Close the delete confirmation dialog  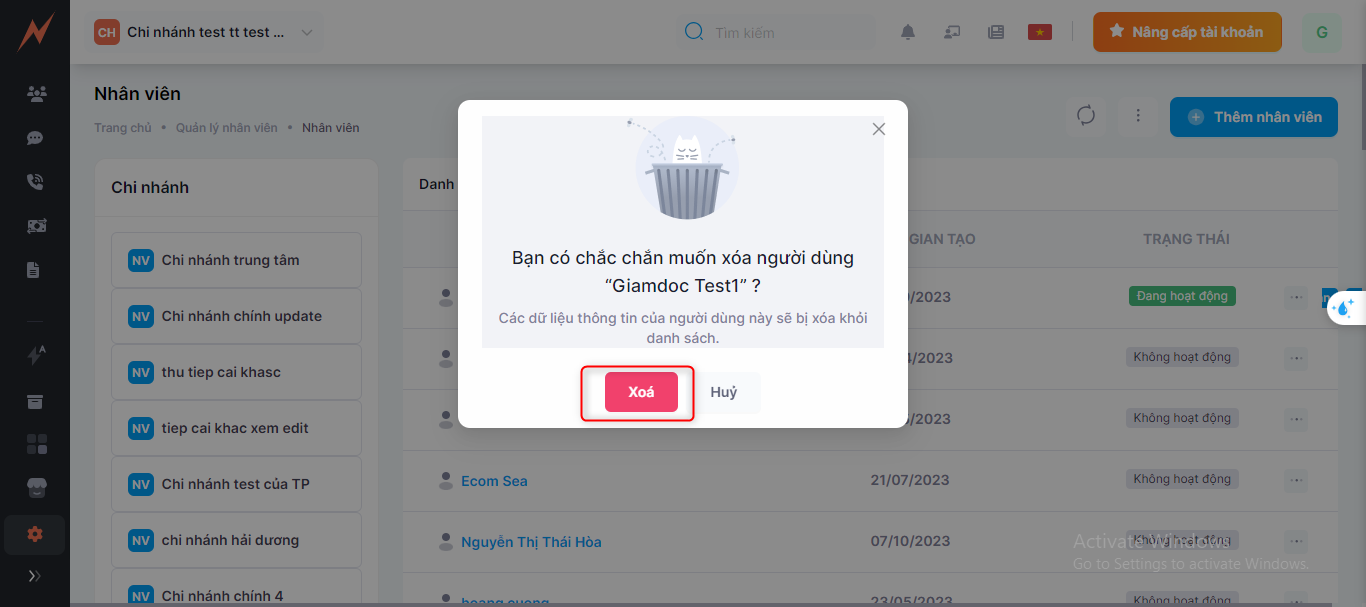(879, 129)
